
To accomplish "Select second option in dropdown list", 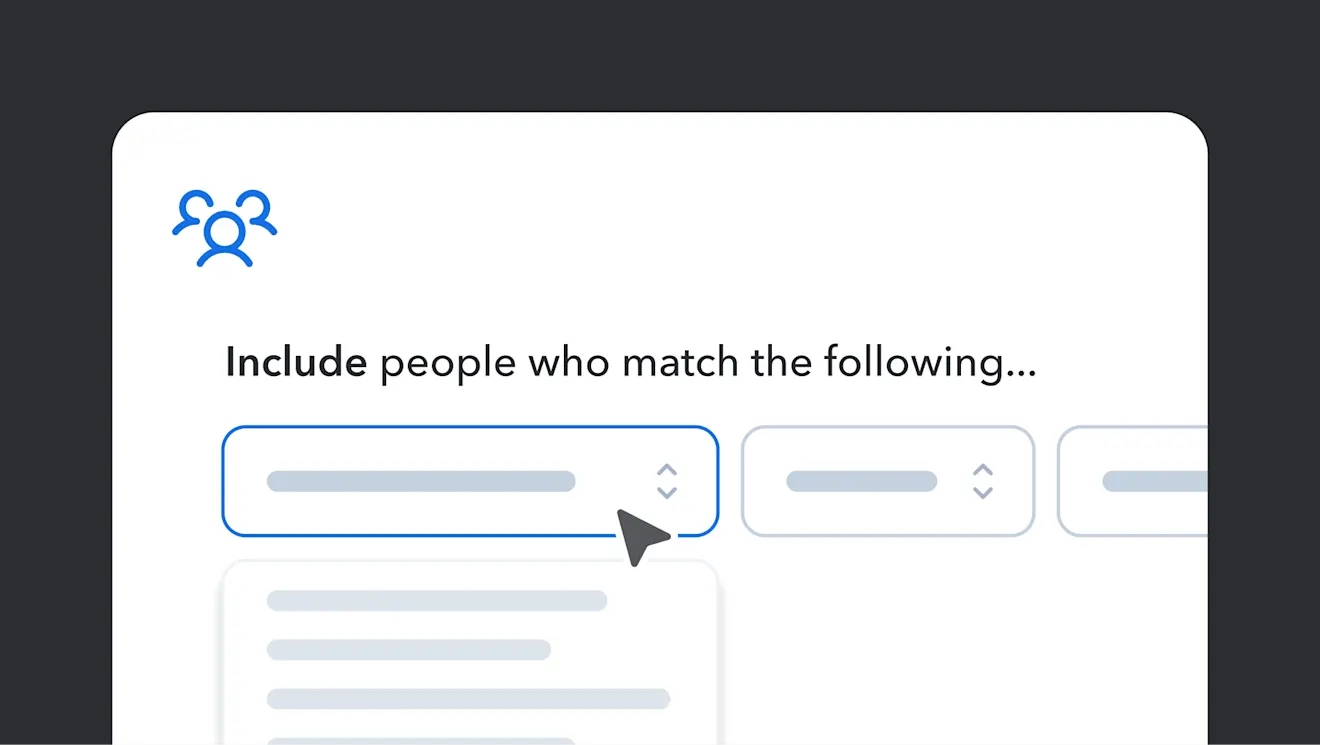I will 408,650.
